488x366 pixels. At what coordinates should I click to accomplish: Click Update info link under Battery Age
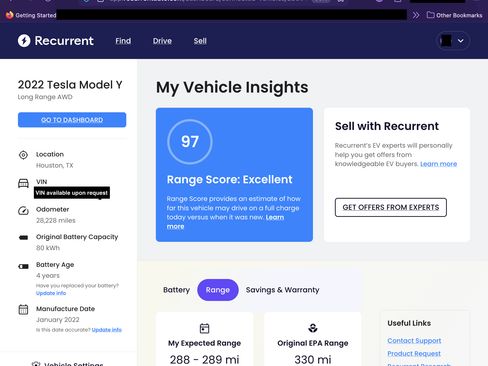51,293
